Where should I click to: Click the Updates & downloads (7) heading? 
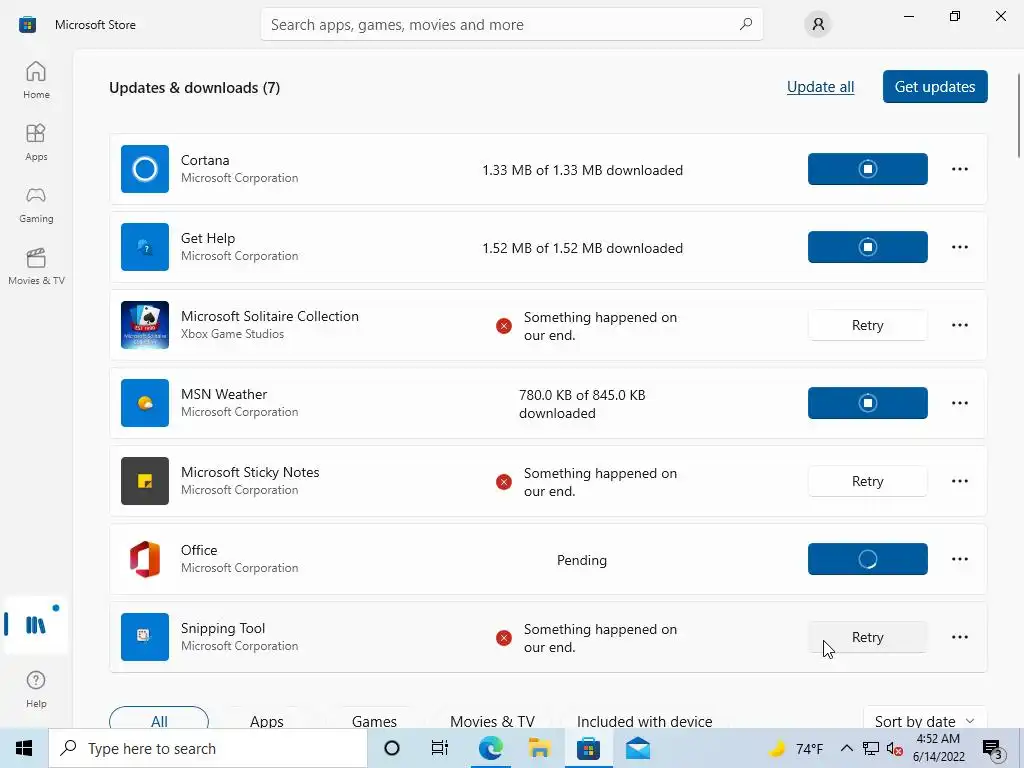tap(195, 88)
